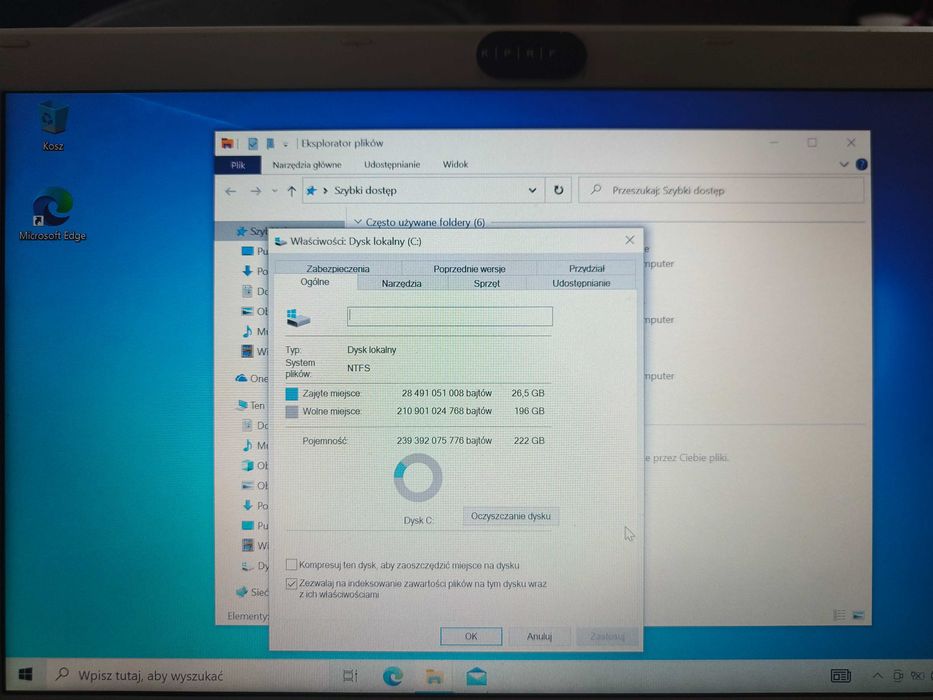The height and width of the screenshot is (700, 933).
Task: Switch to the Sprzęt tab
Action: pyautogui.click(x=487, y=283)
